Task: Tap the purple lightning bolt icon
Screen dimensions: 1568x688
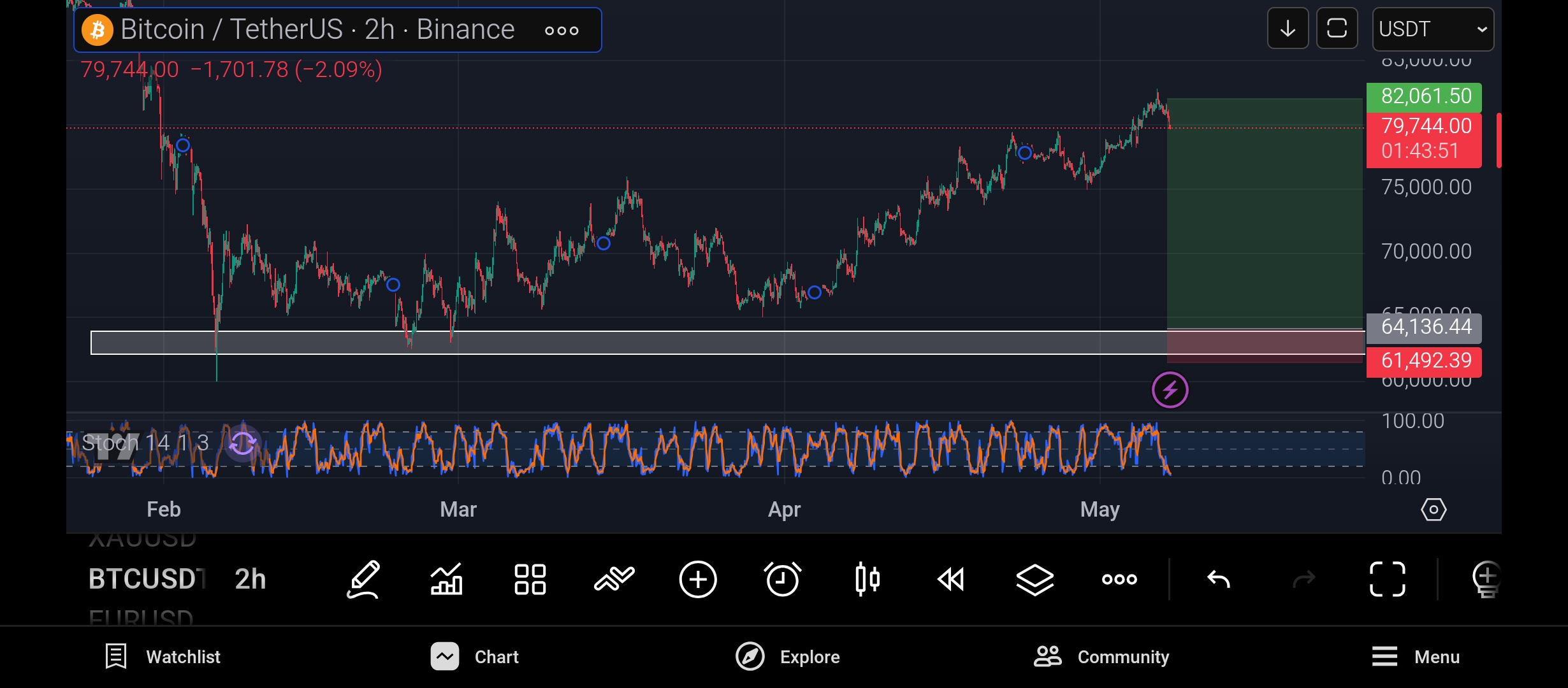Action: click(x=1170, y=390)
